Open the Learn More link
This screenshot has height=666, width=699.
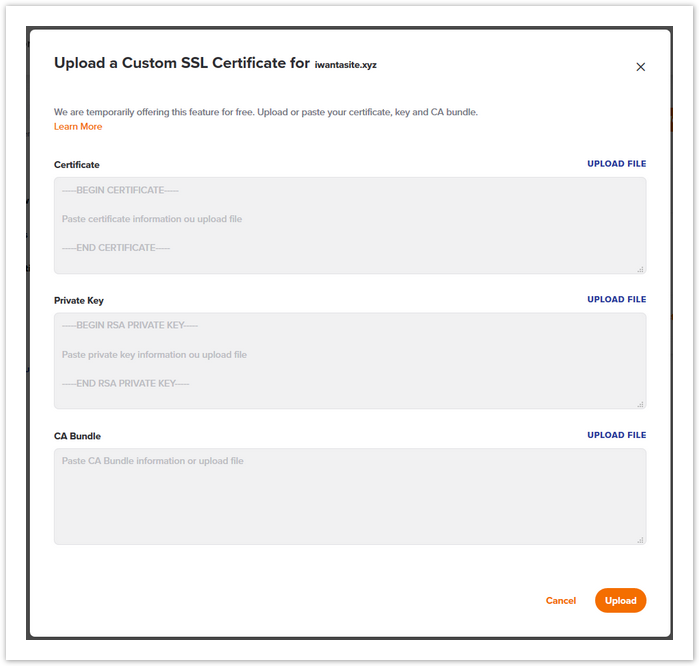coord(78,127)
